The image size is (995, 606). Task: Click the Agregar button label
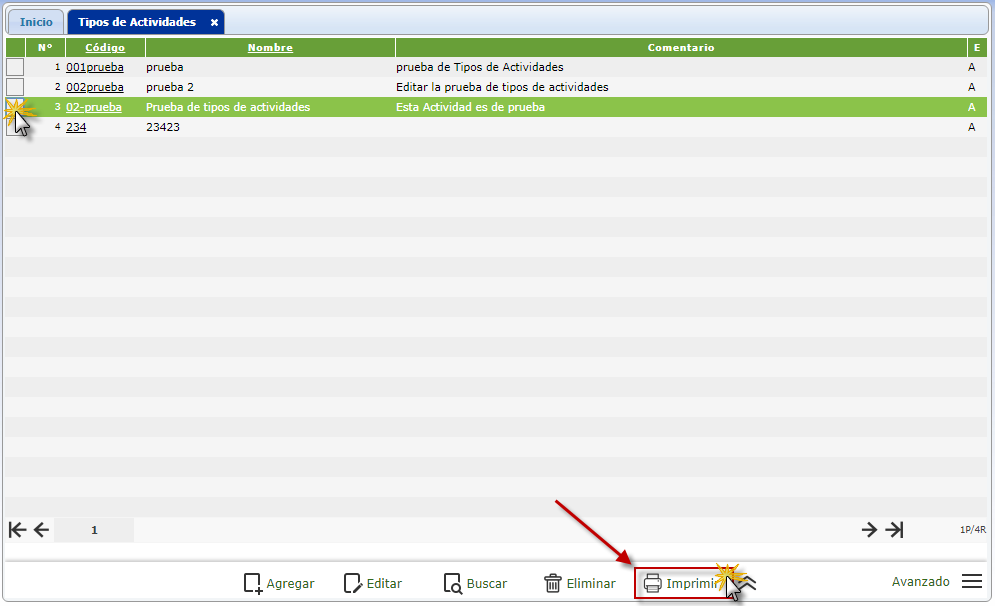(290, 583)
